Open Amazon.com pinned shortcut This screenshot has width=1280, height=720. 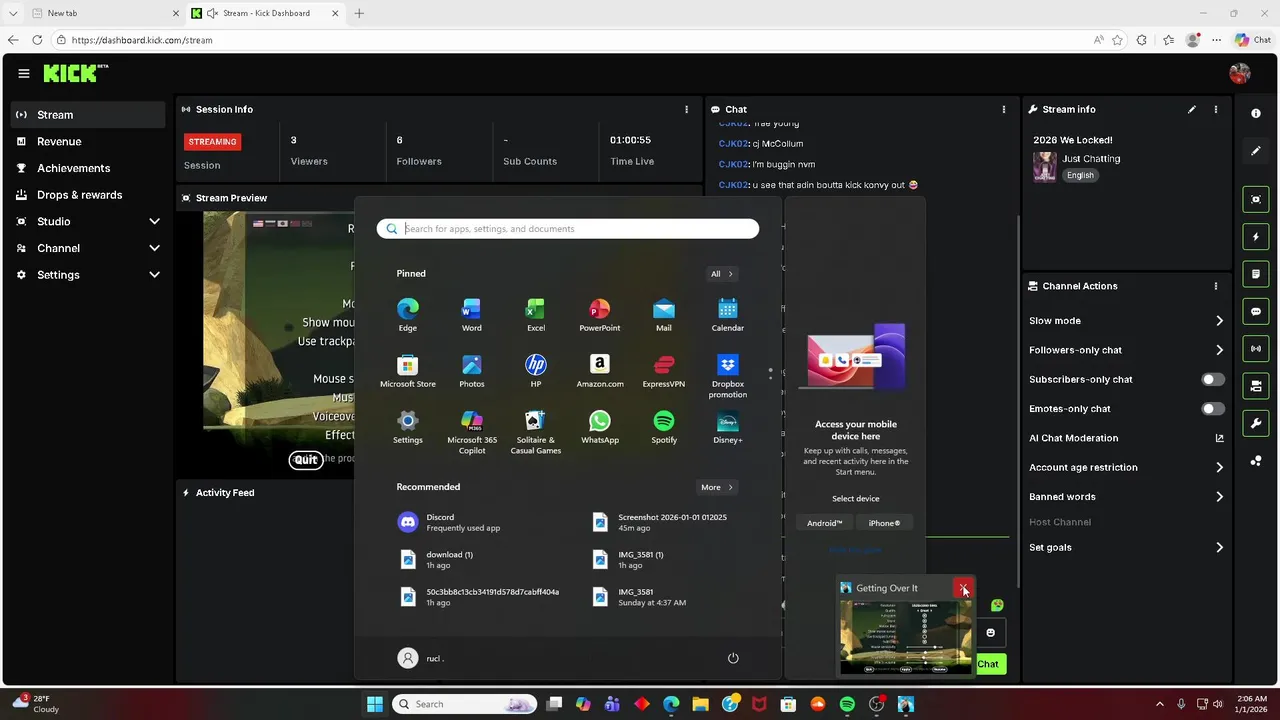click(x=600, y=370)
